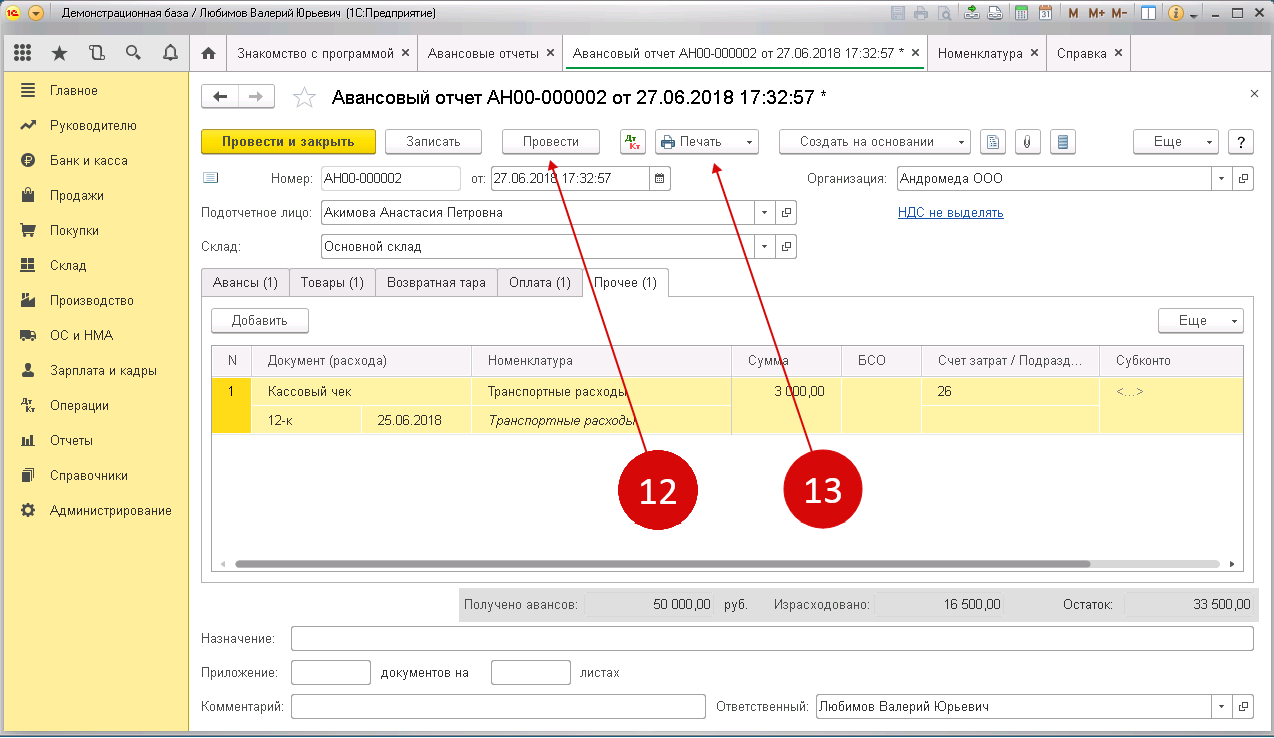
Task: Go to the home page icon
Action: (208, 53)
